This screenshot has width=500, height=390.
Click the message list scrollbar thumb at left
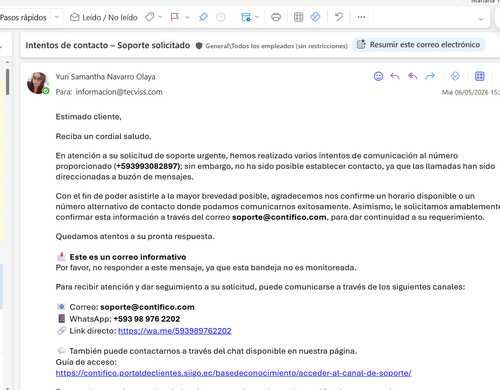click(7, 82)
